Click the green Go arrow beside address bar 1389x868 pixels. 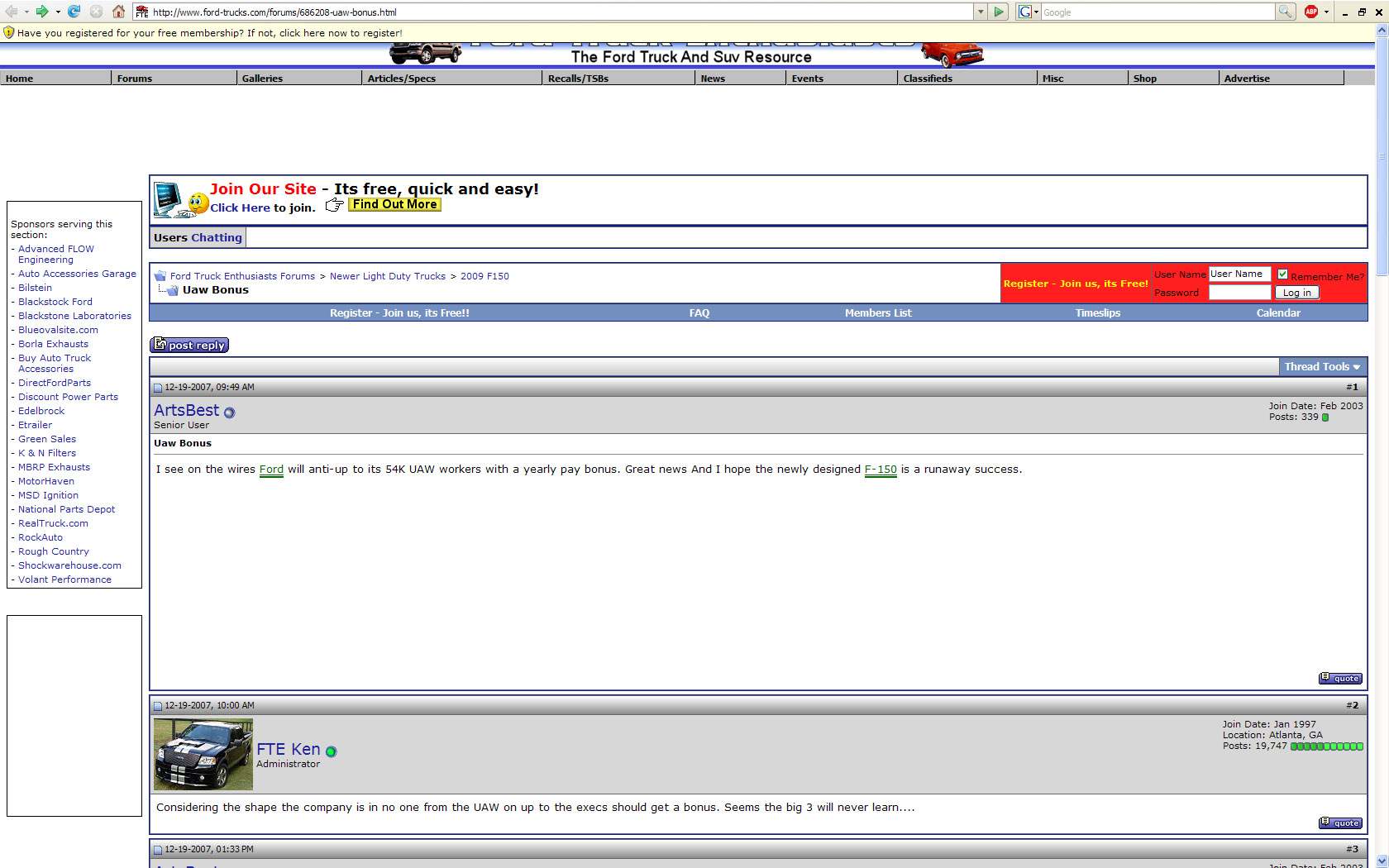(x=999, y=12)
